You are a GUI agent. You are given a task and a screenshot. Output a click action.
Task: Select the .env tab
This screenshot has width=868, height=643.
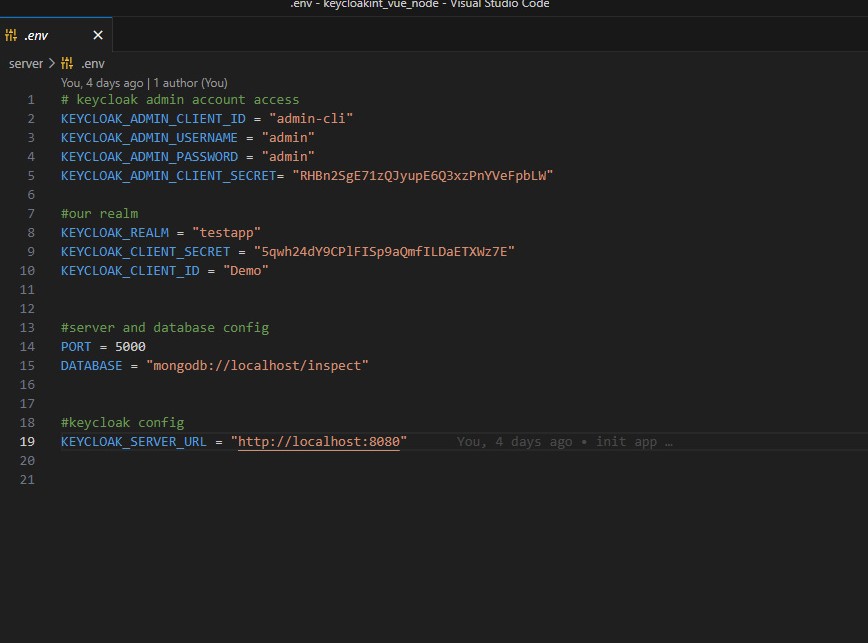(56, 35)
